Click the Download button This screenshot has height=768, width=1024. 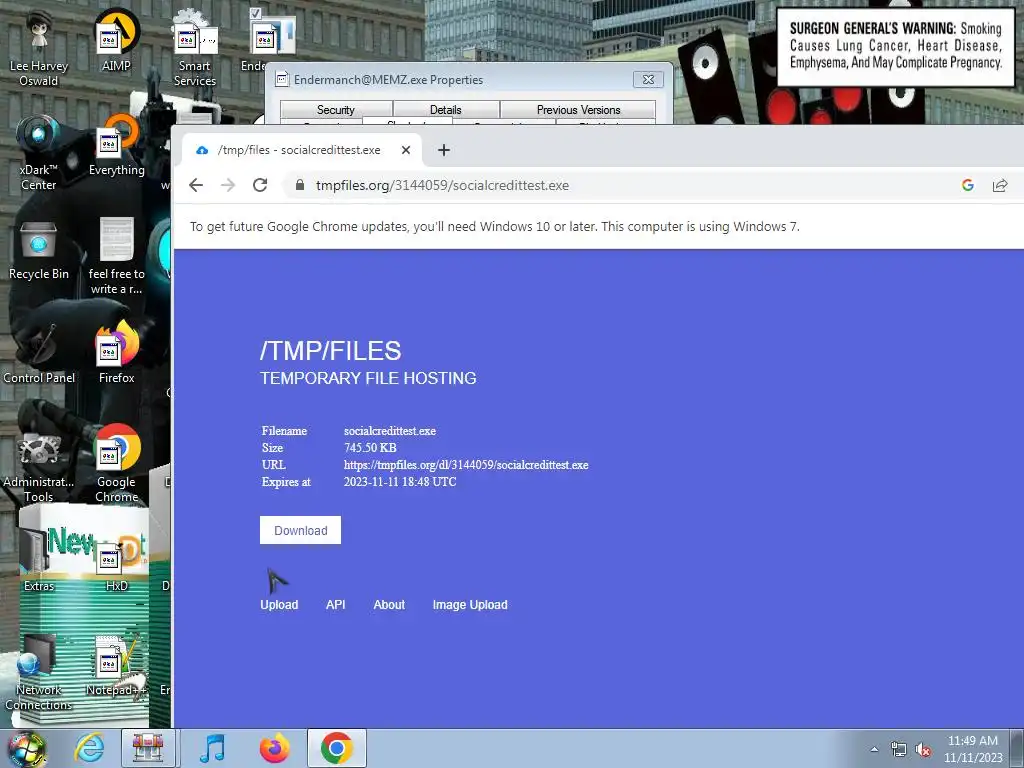coord(300,530)
